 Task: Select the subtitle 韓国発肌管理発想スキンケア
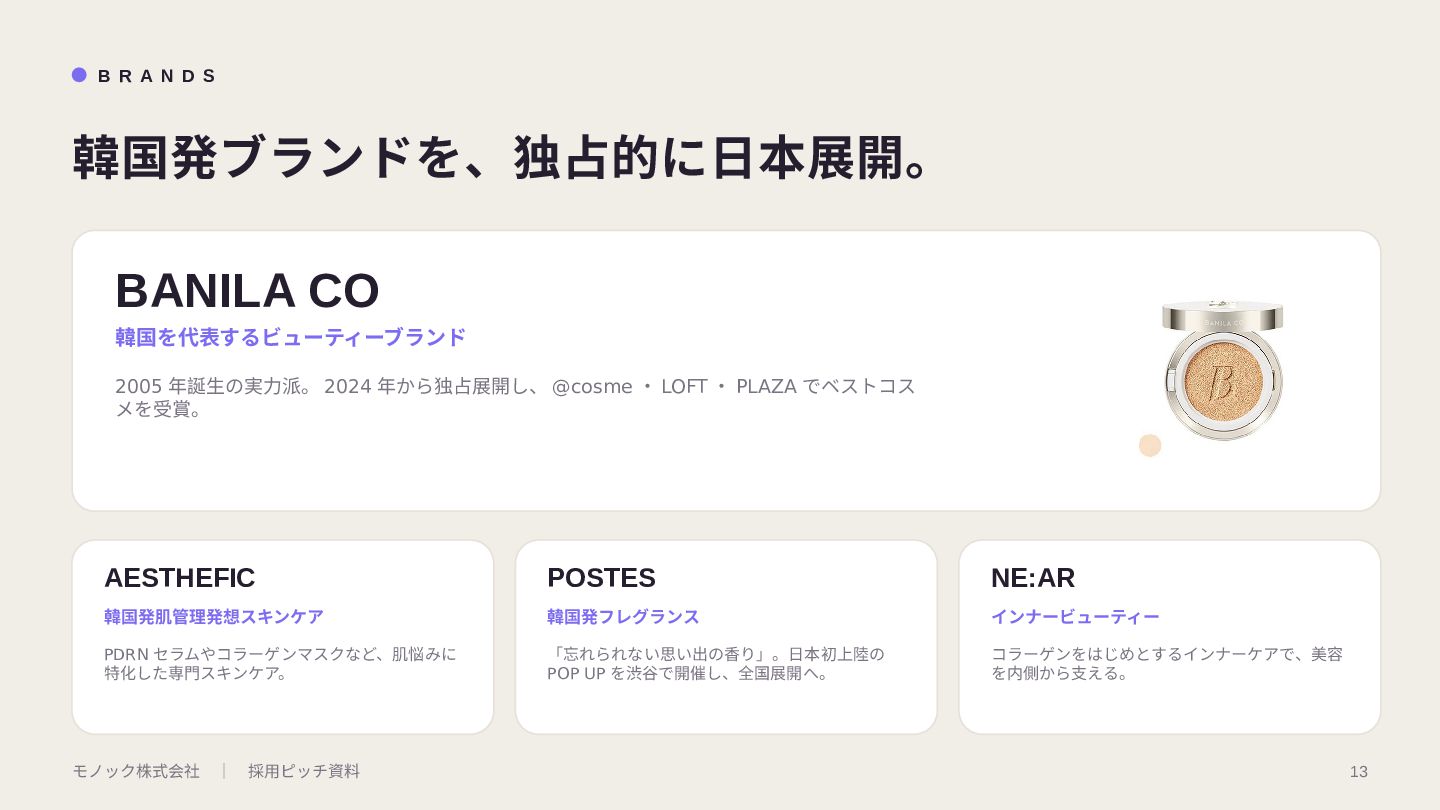click(214, 617)
